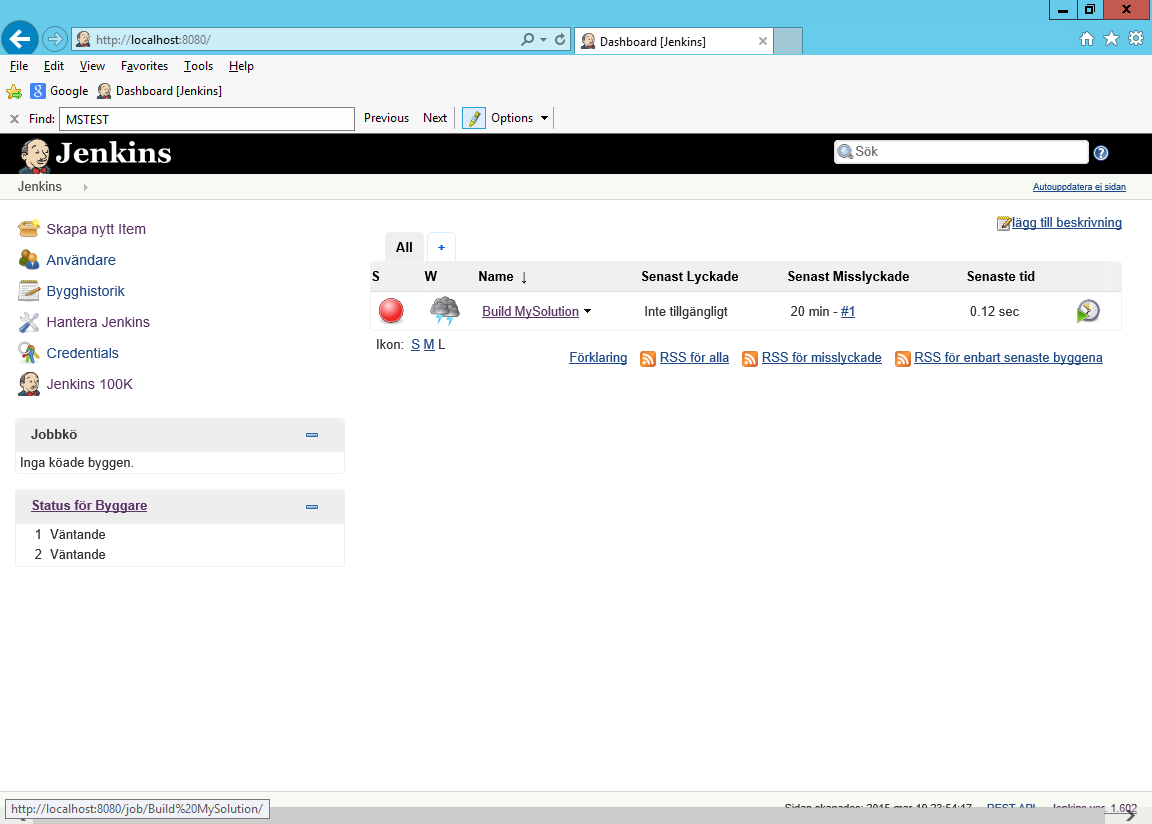This screenshot has height=824, width=1152.
Task: Click the Jenkins breadcrumb link
Action: point(40,187)
